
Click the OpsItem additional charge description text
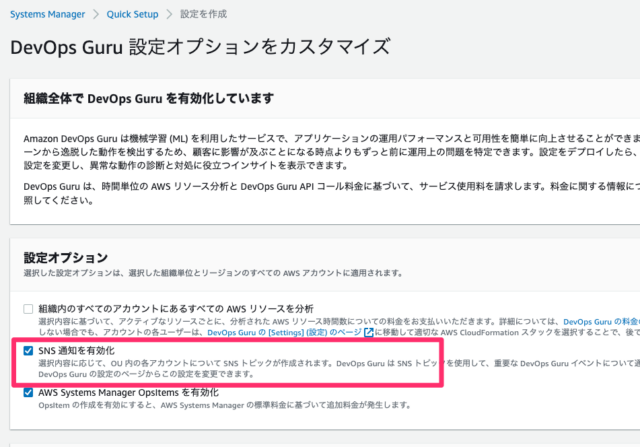(224, 405)
